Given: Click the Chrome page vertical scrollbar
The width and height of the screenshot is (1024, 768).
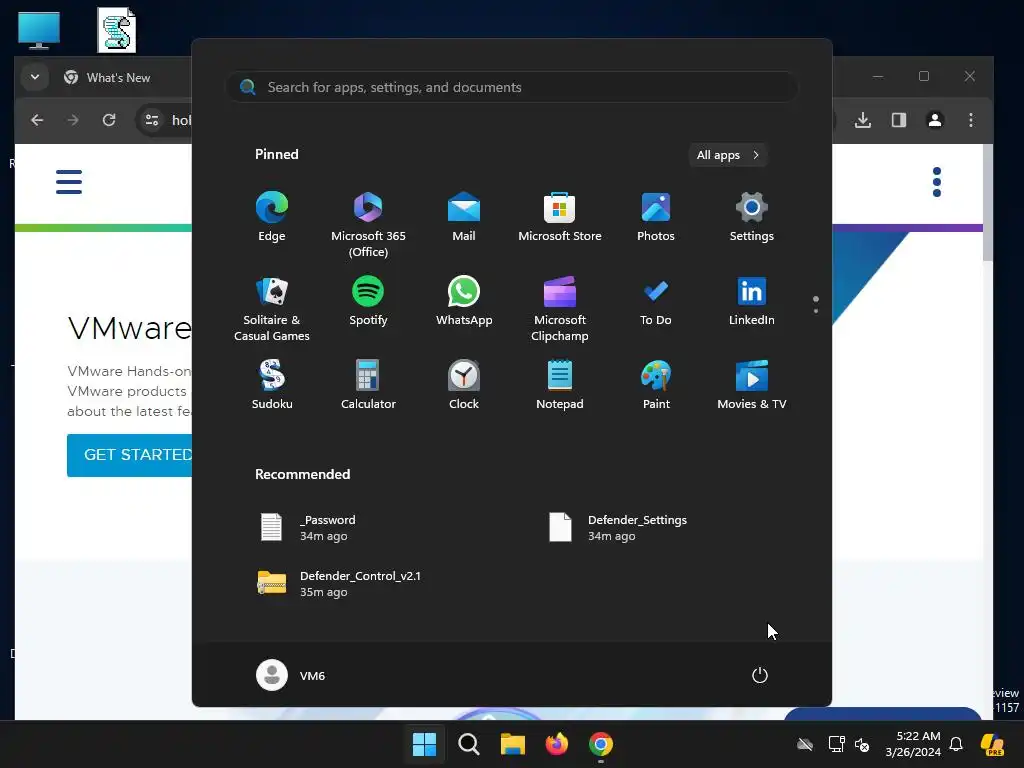Looking at the screenshot, I should pyautogui.click(x=988, y=202).
